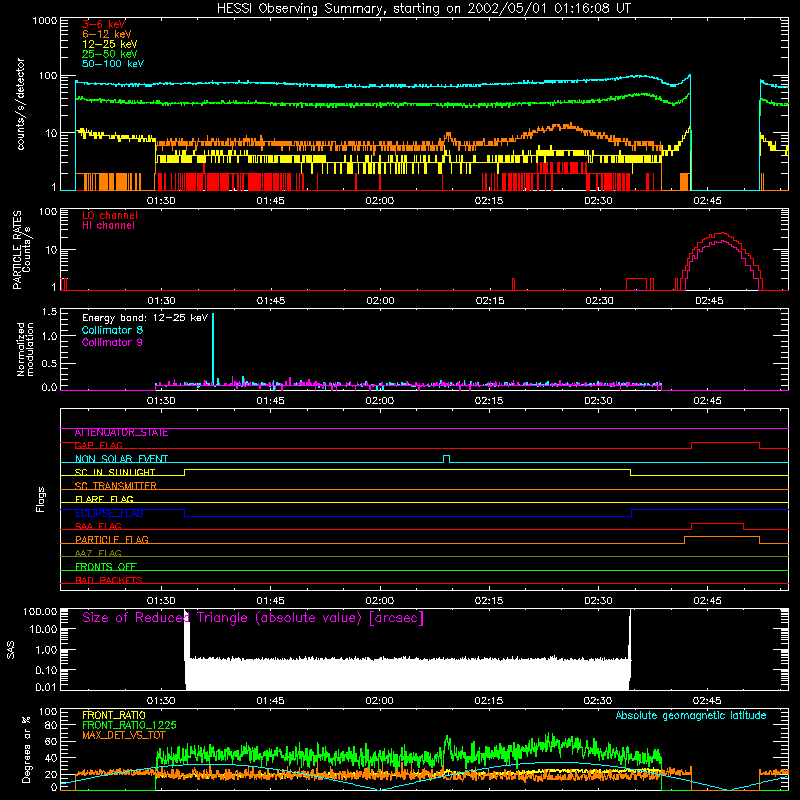Click the 'counts/s/detector' axis label
The height and width of the screenshot is (800, 800).
[21, 104]
